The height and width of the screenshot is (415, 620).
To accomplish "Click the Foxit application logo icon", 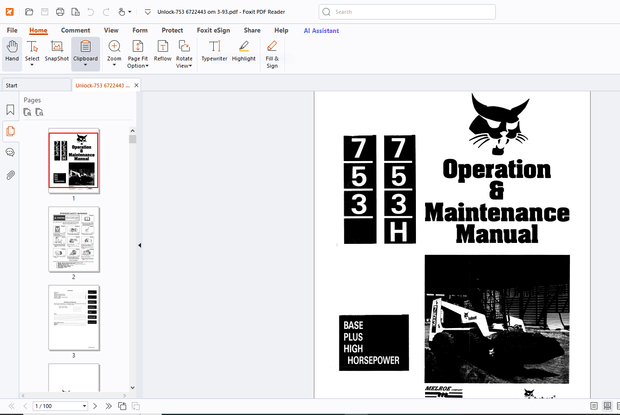I will (9, 12).
